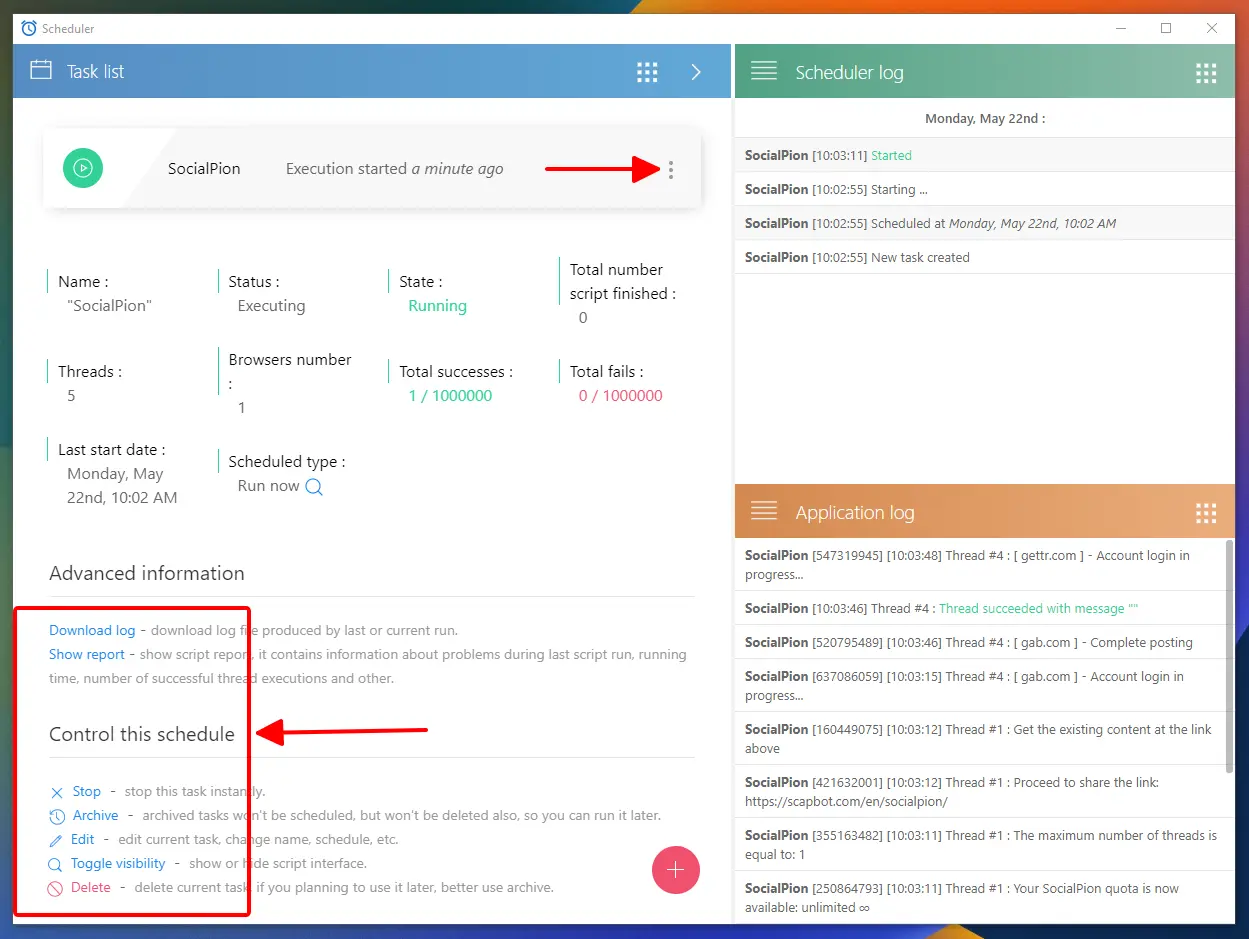Click the prohibited icon beside Delete
This screenshot has width=1249, height=939.
[x=56, y=888]
